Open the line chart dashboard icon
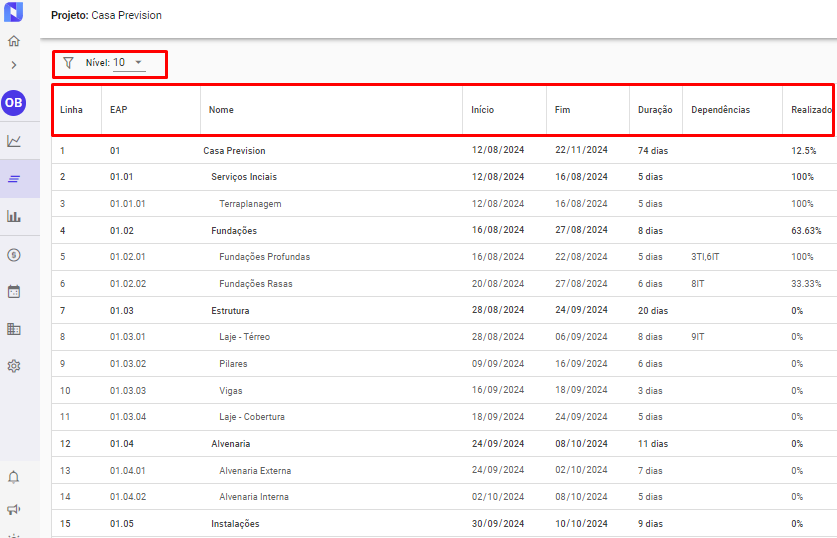 pos(14,141)
